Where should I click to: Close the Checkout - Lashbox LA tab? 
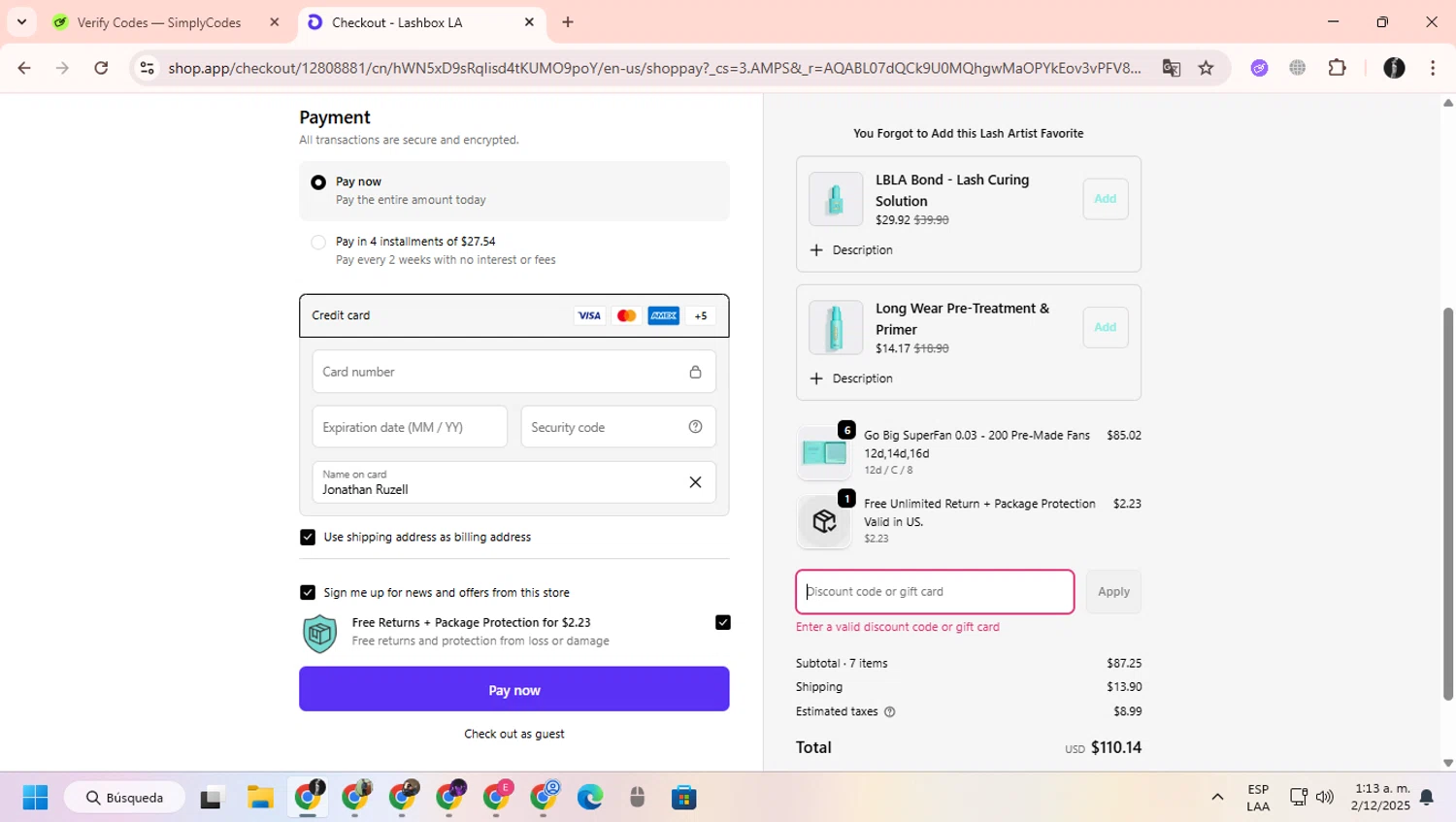point(529,22)
